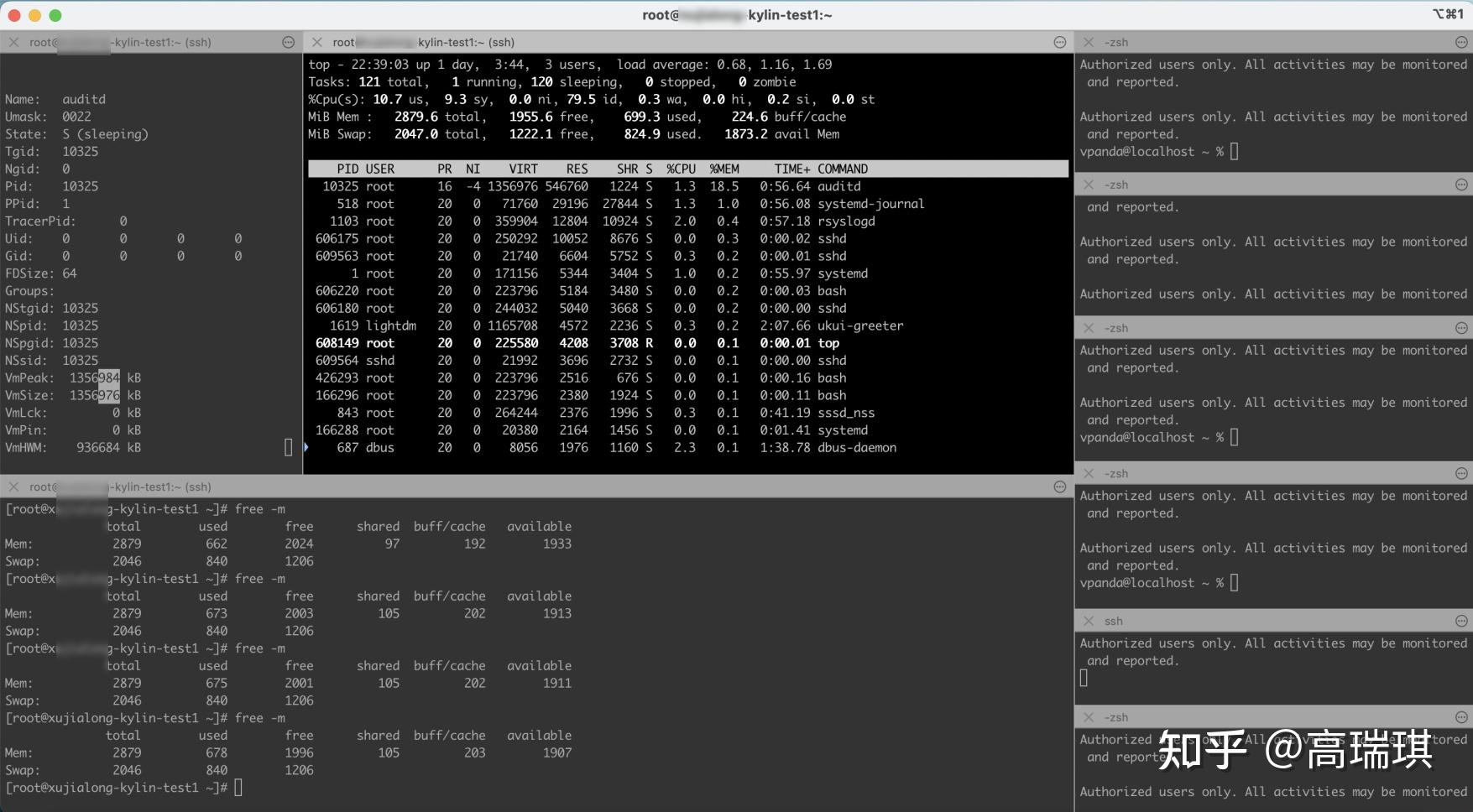The width and height of the screenshot is (1473, 812).
Task: Open the options menu of the auditd status pane
Action: (x=288, y=42)
